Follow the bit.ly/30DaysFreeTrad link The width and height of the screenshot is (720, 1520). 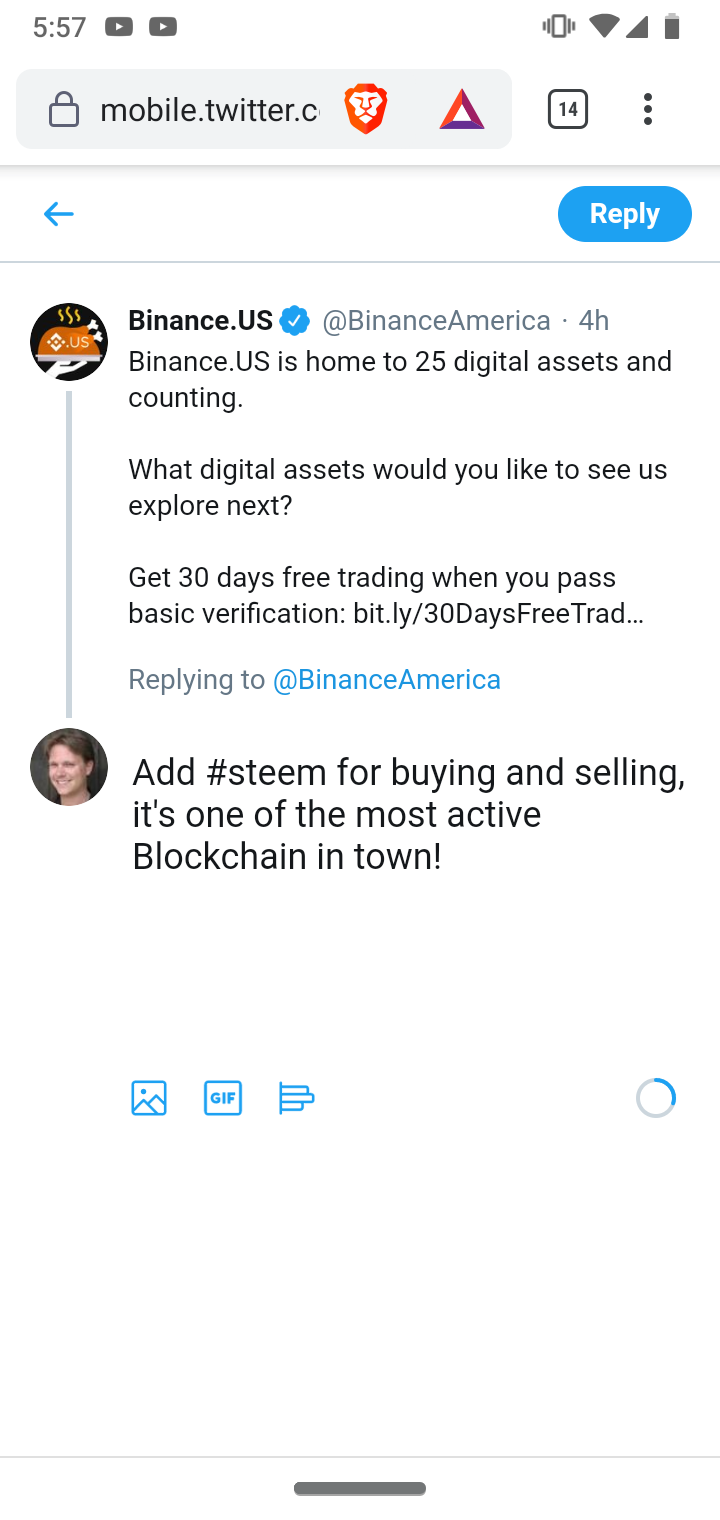[x=498, y=614]
